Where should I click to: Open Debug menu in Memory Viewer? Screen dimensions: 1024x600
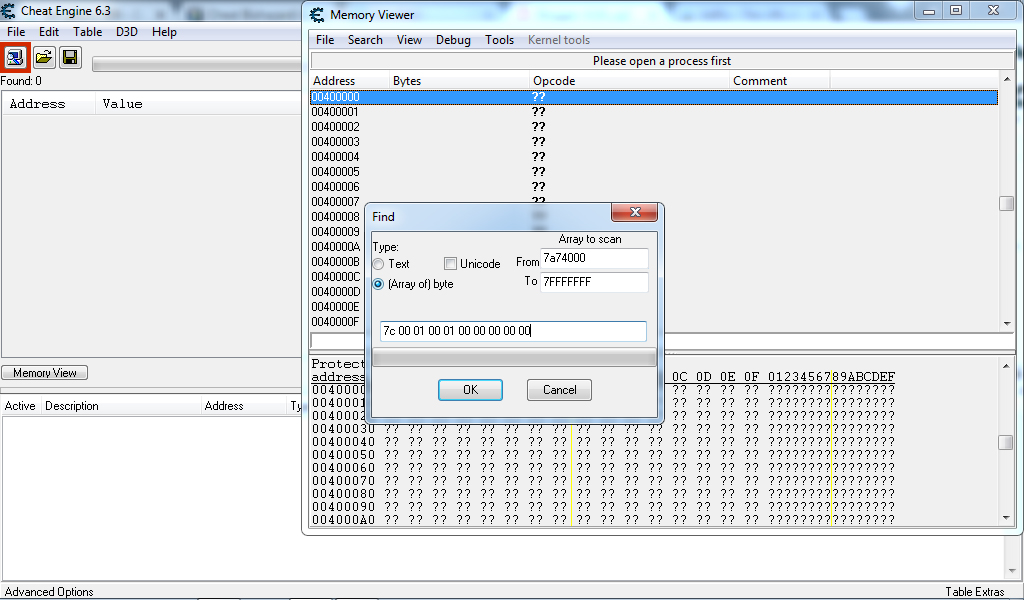pyautogui.click(x=453, y=40)
